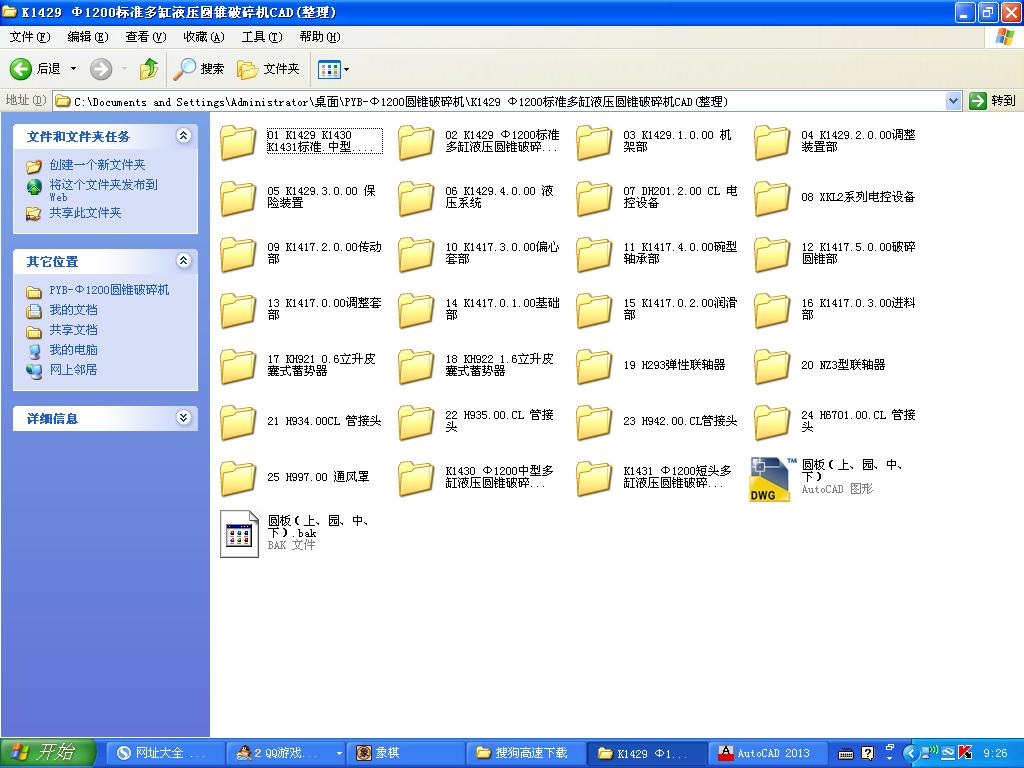Screen dimensions: 1024x768
Task: Collapse the 文件和文件夹任务 section
Action: [x=182, y=136]
